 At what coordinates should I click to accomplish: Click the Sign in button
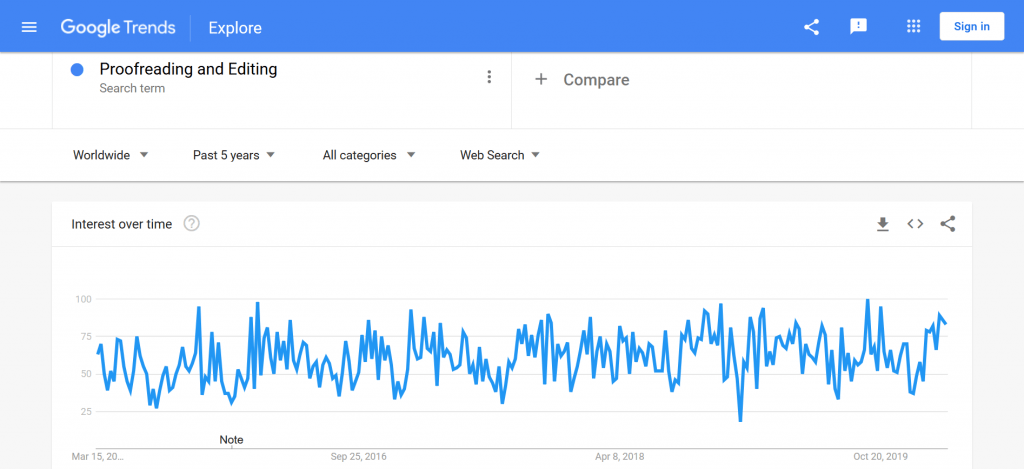click(x=972, y=27)
